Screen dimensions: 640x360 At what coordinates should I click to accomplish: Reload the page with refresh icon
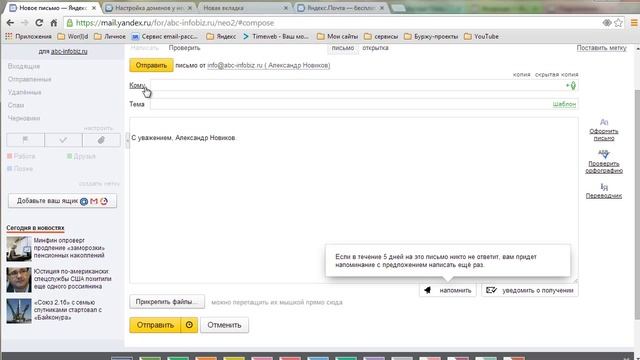tap(39, 23)
